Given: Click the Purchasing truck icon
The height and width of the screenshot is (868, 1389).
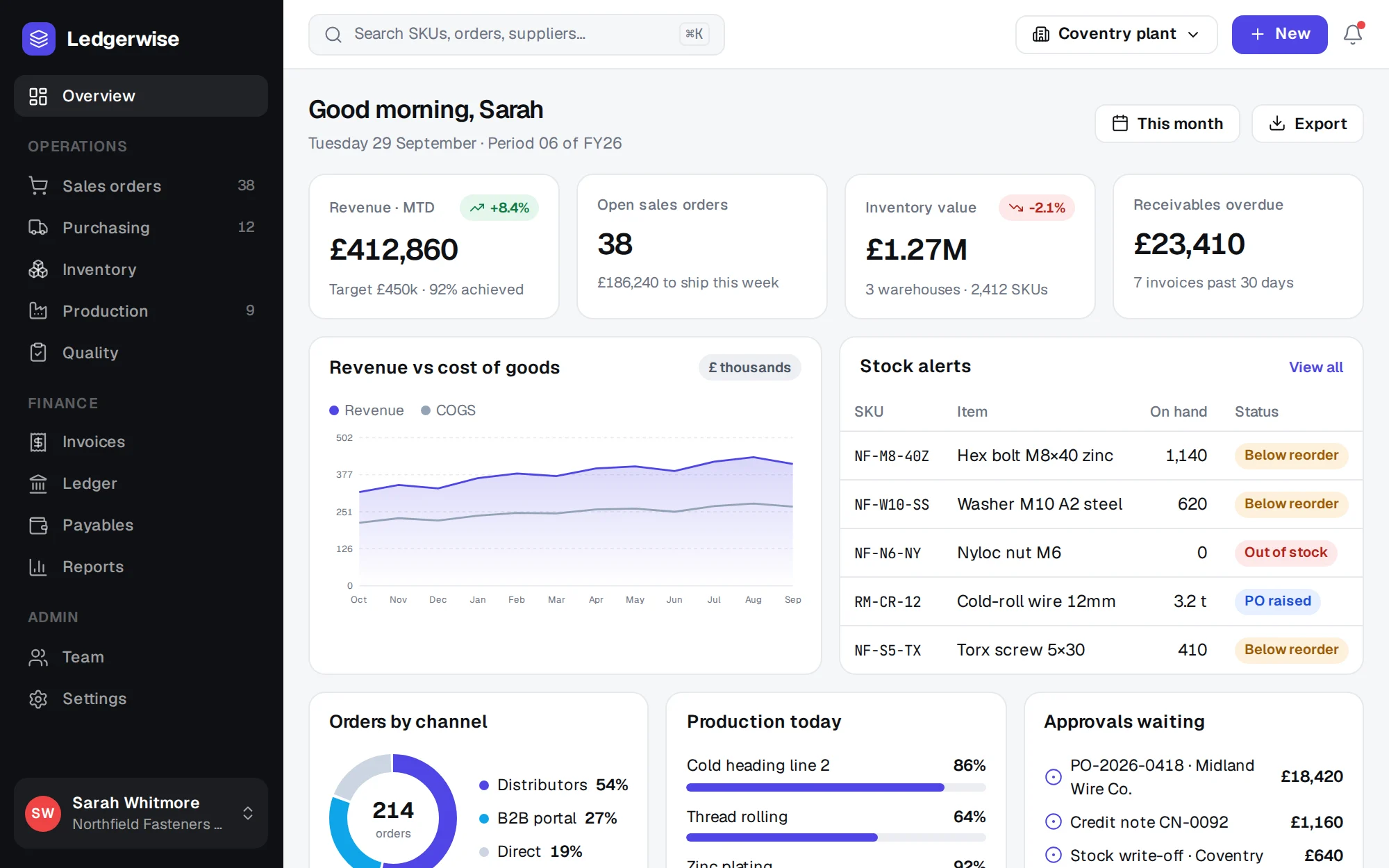Looking at the screenshot, I should [x=38, y=227].
